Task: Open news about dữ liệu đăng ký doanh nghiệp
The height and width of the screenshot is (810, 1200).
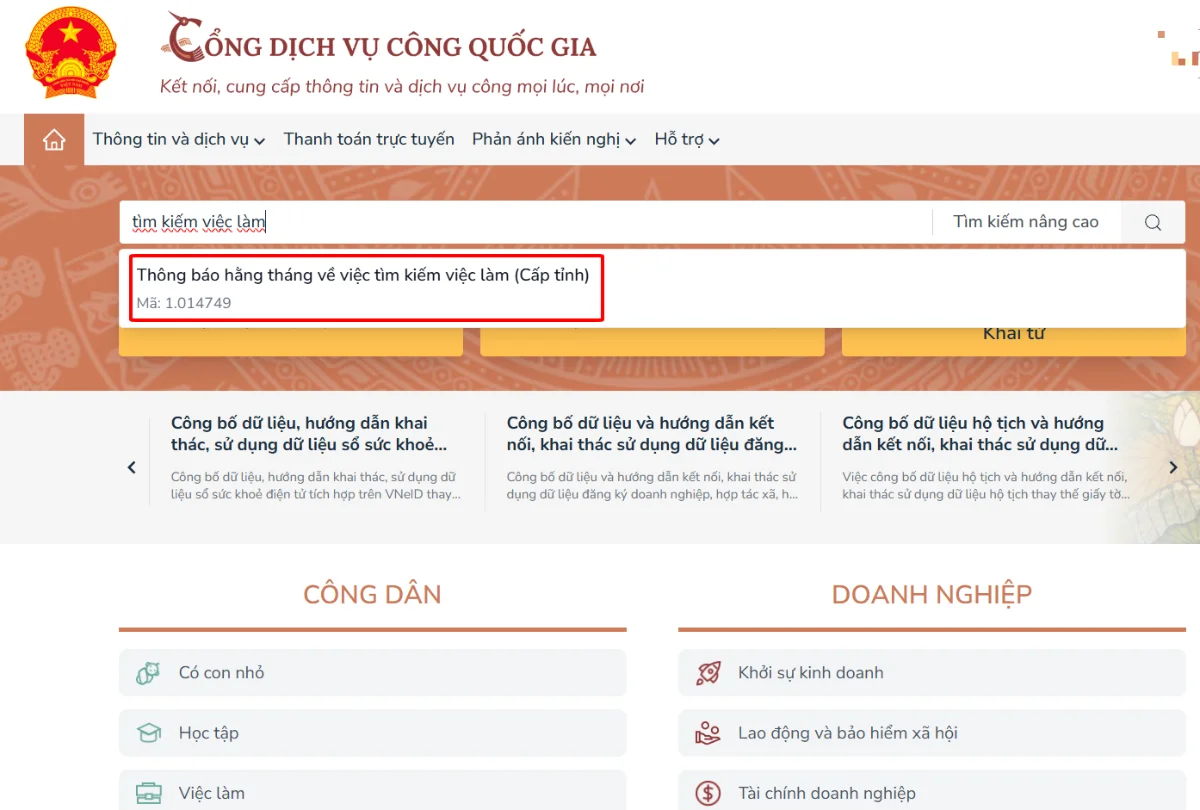Action: tap(652, 458)
